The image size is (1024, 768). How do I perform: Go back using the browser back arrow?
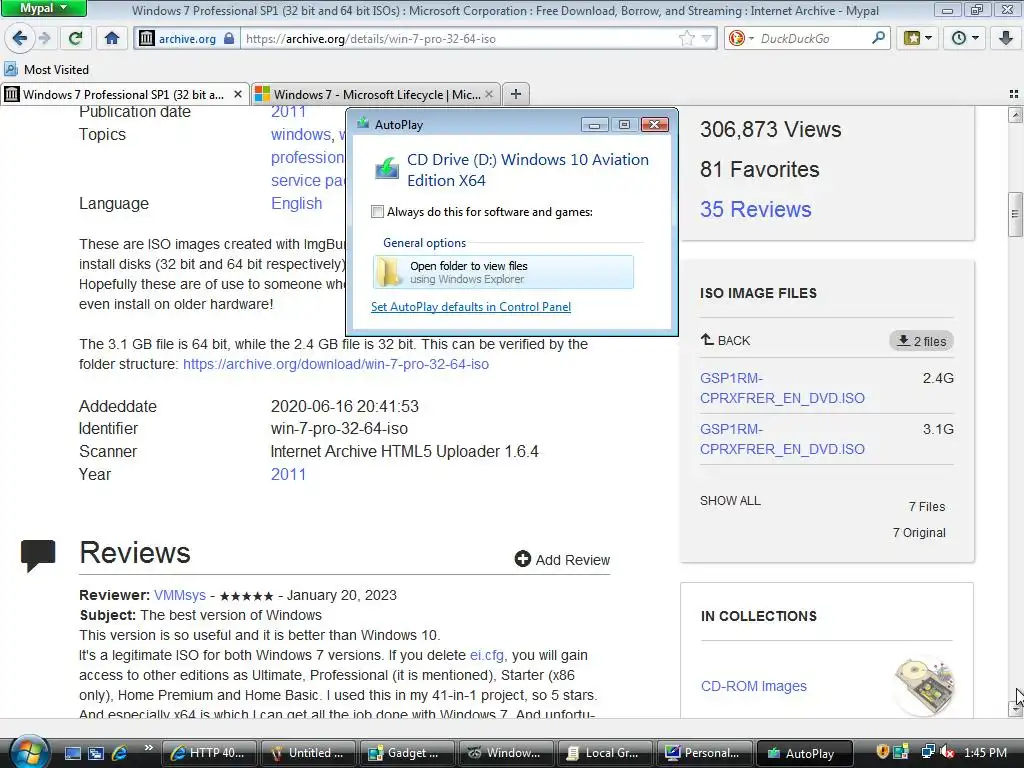point(20,39)
